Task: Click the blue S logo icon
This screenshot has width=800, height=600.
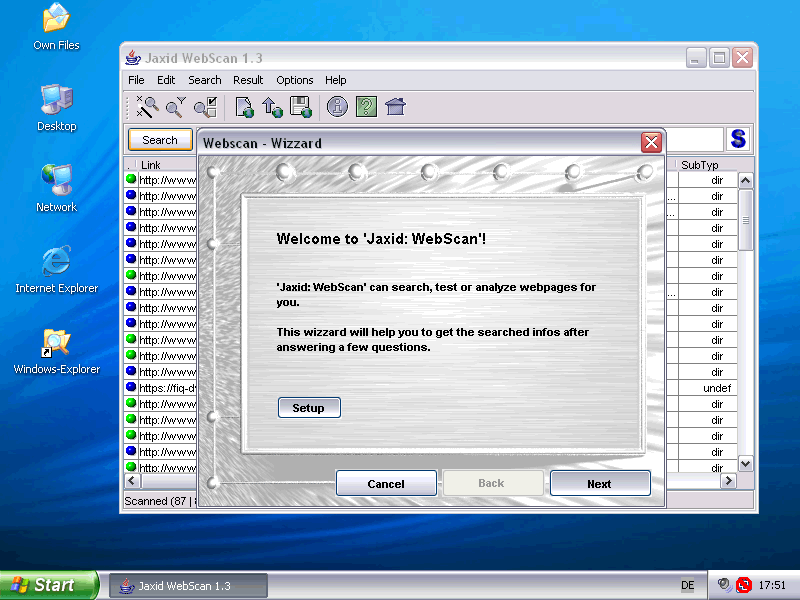Action: (738, 139)
